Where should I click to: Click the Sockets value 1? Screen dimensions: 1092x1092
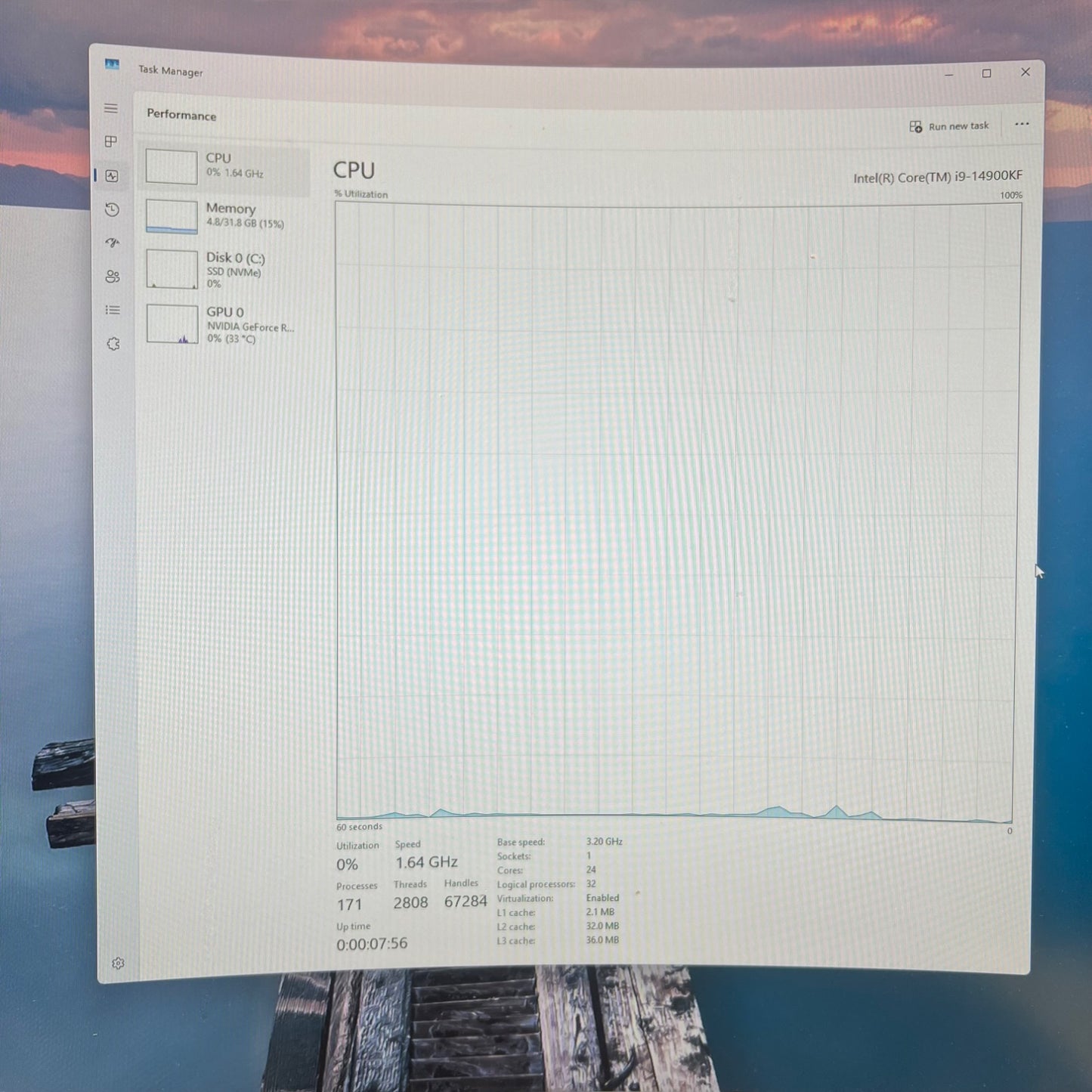click(589, 855)
